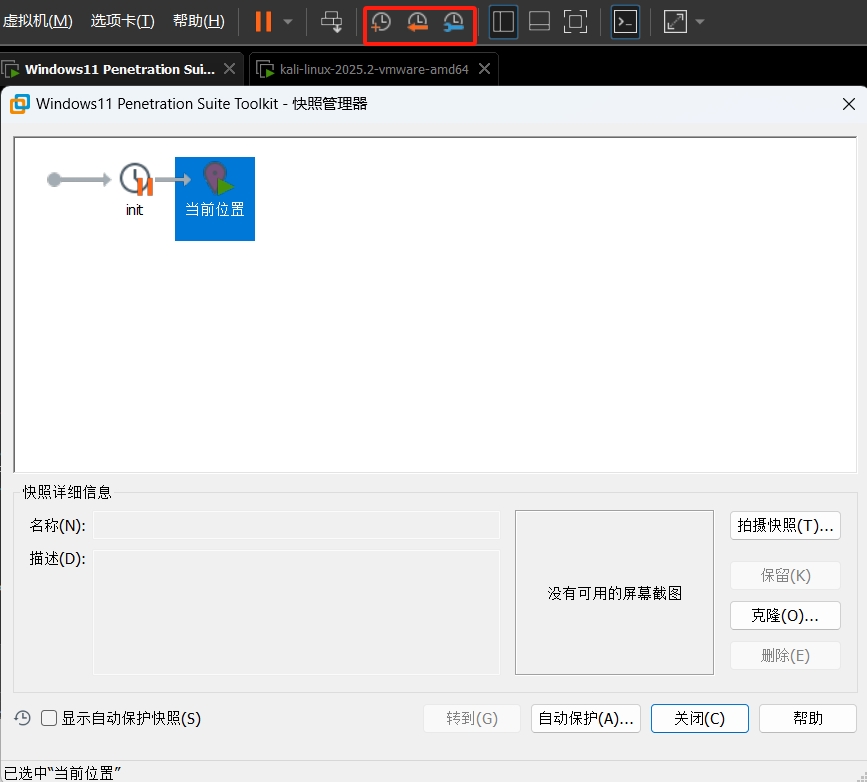Open the pause button dropdown arrow
The height and width of the screenshot is (782, 867).
pyautogui.click(x=287, y=21)
